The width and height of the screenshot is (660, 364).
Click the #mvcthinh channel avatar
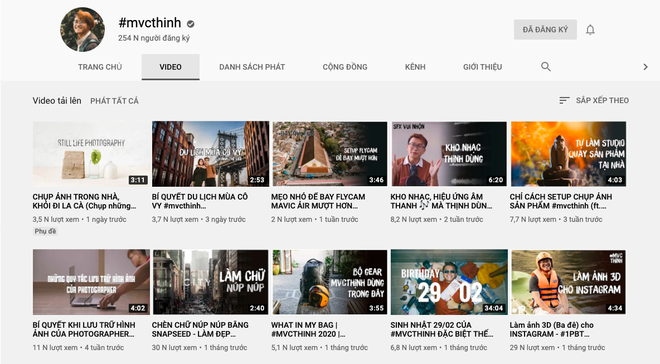[82, 29]
